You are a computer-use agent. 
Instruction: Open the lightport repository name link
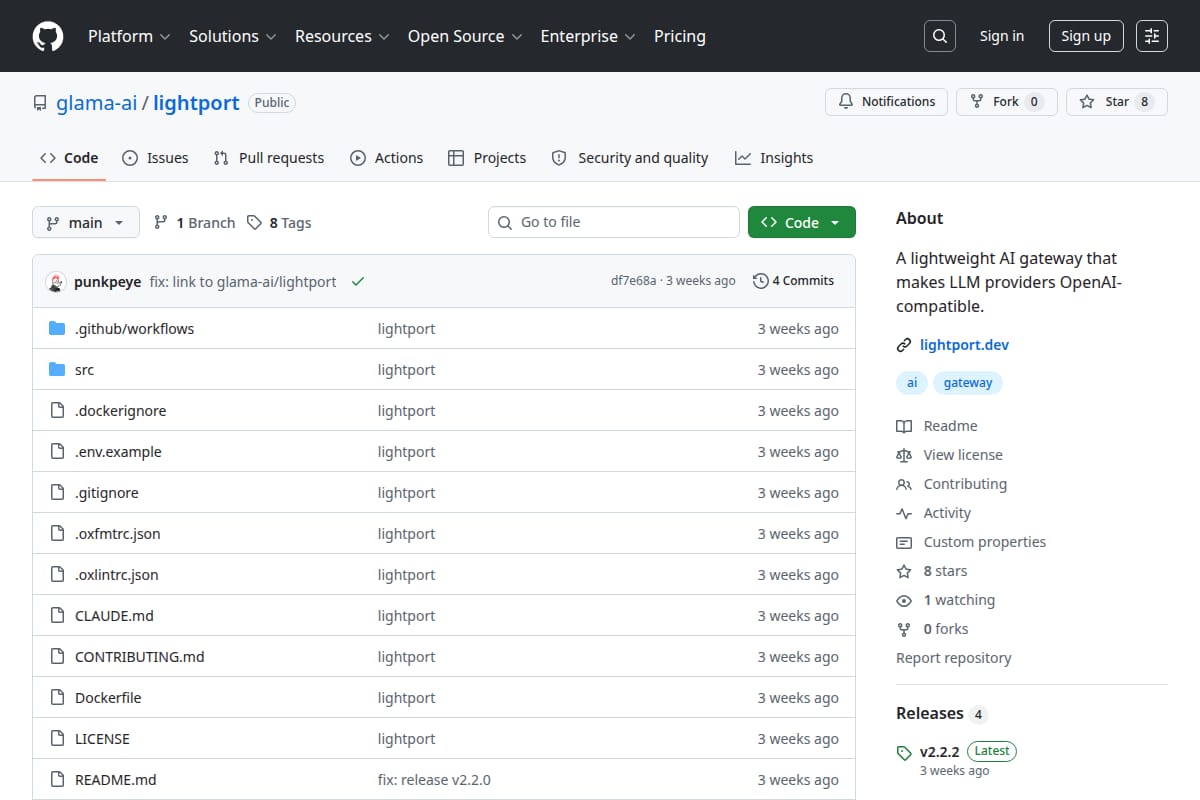pos(196,103)
